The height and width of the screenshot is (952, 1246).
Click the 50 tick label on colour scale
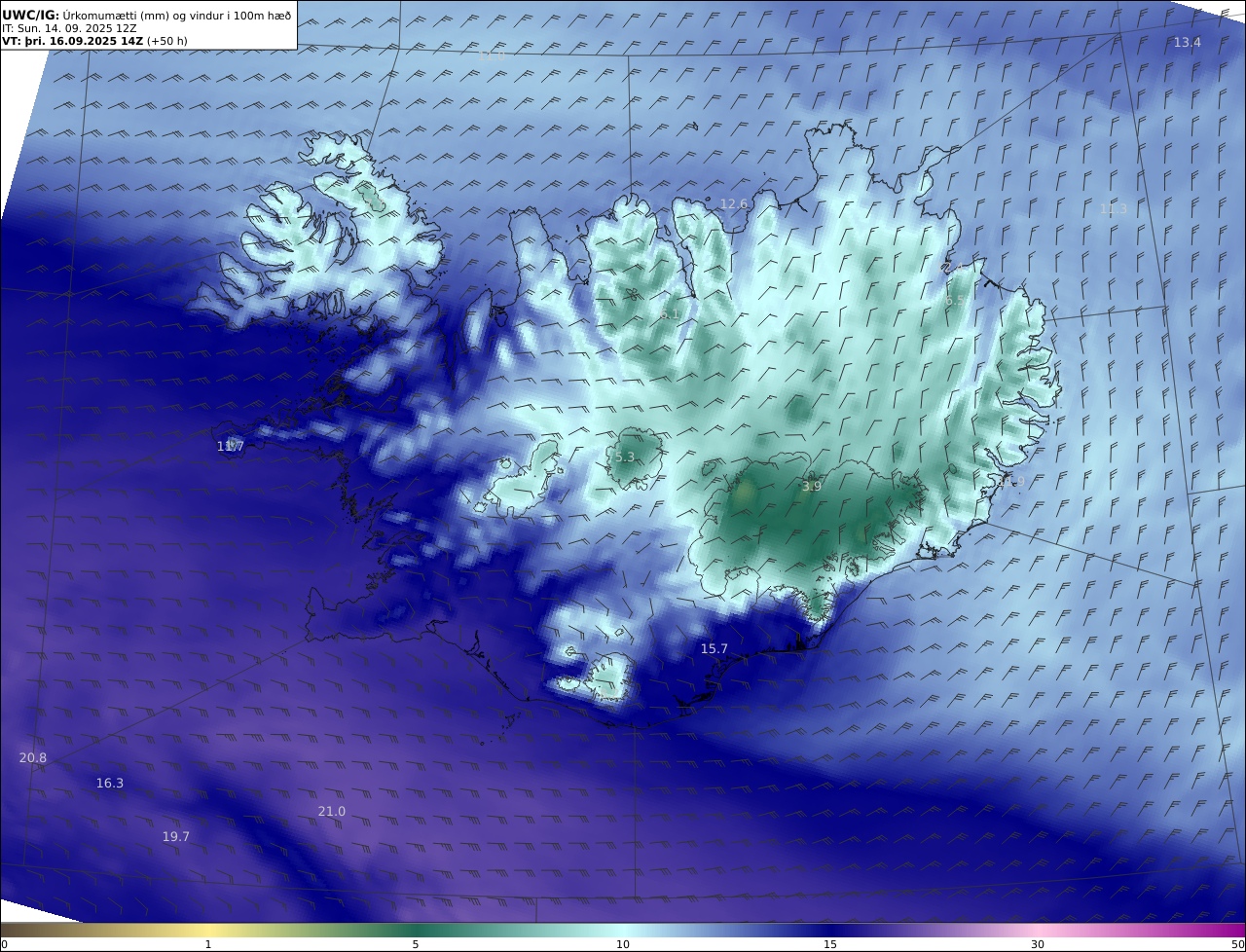(1237, 944)
